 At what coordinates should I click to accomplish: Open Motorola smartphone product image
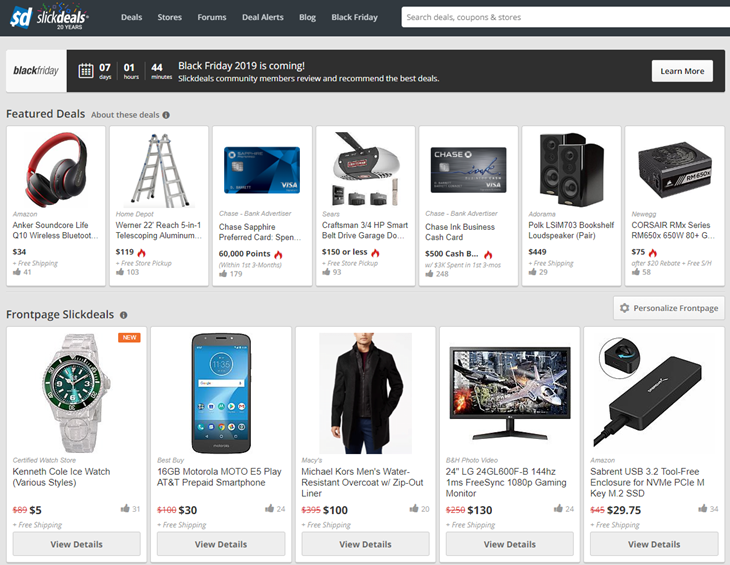221,393
